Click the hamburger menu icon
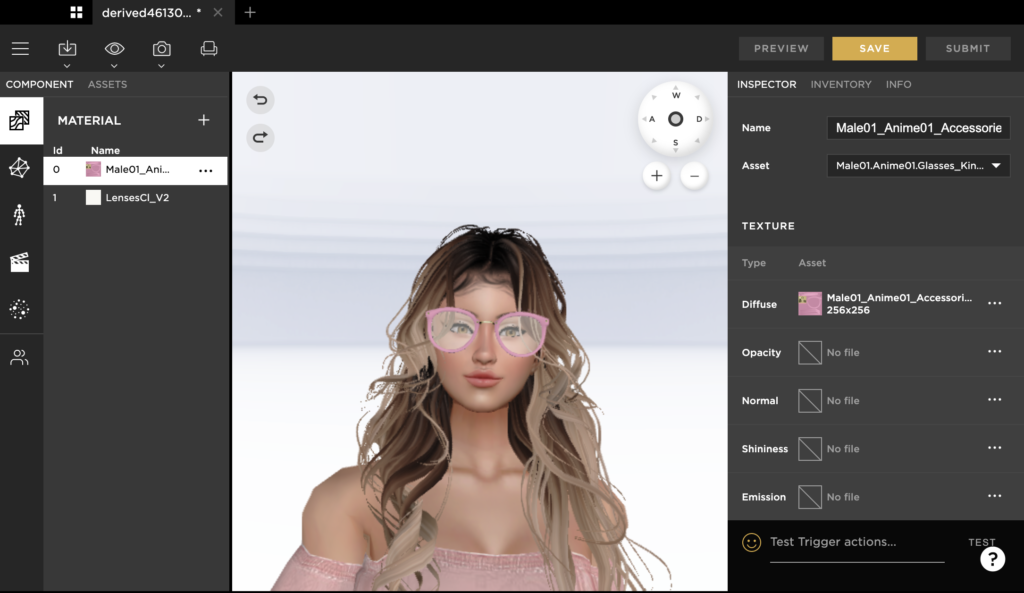1024x593 pixels. point(20,47)
